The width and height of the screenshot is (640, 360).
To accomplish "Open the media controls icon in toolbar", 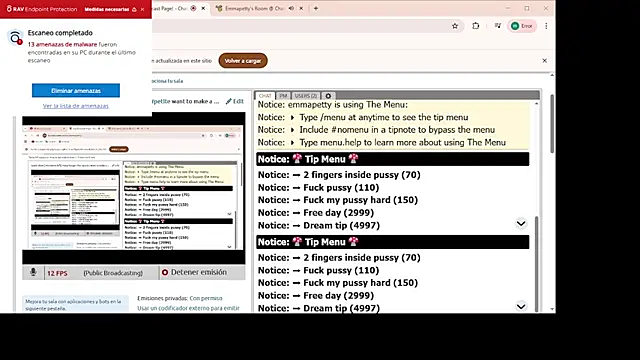I will tap(498, 26).
